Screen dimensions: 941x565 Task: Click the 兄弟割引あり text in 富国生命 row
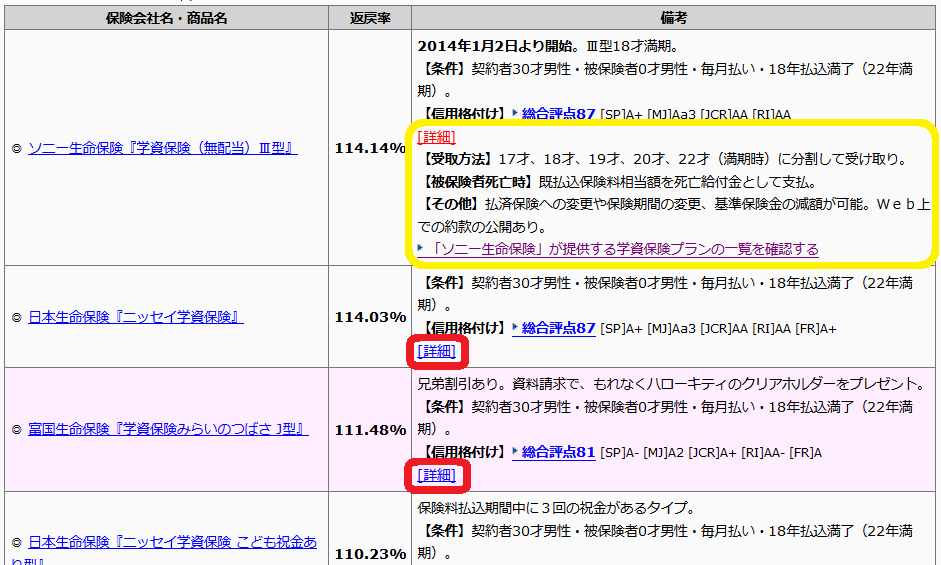point(459,384)
